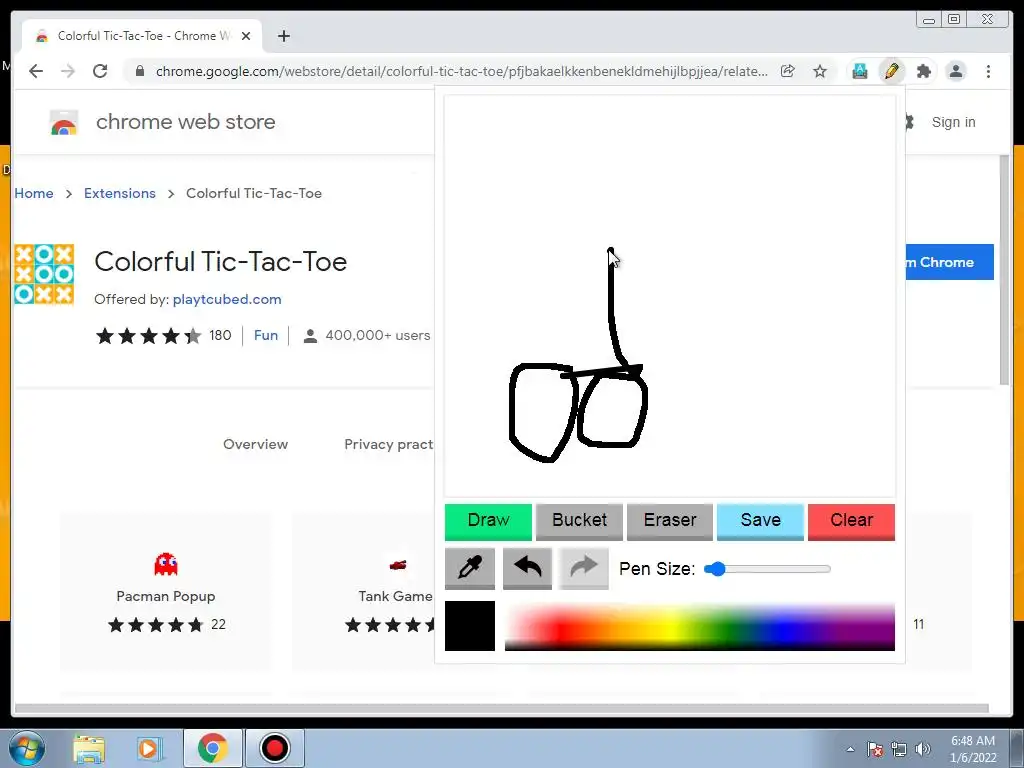
Task: Click the blue image extension icon
Action: 860,71
